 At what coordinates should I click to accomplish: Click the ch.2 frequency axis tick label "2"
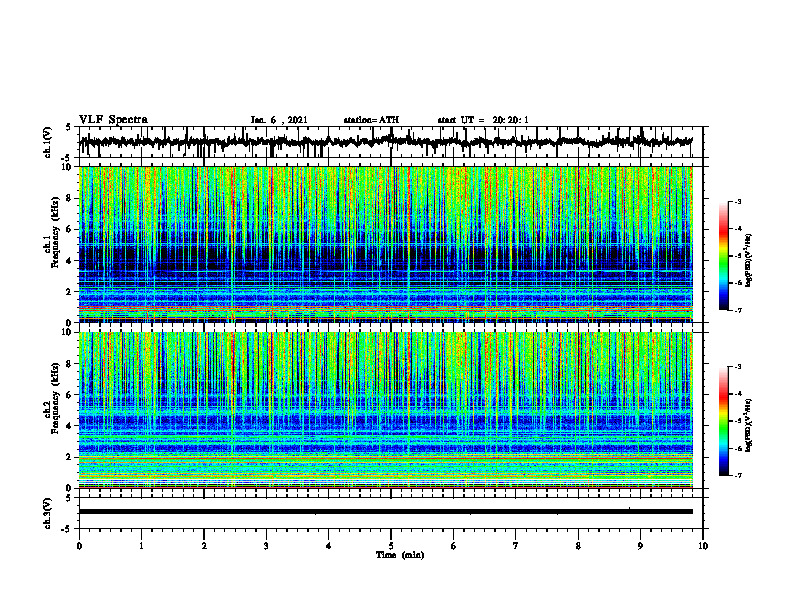pyautogui.click(x=70, y=457)
